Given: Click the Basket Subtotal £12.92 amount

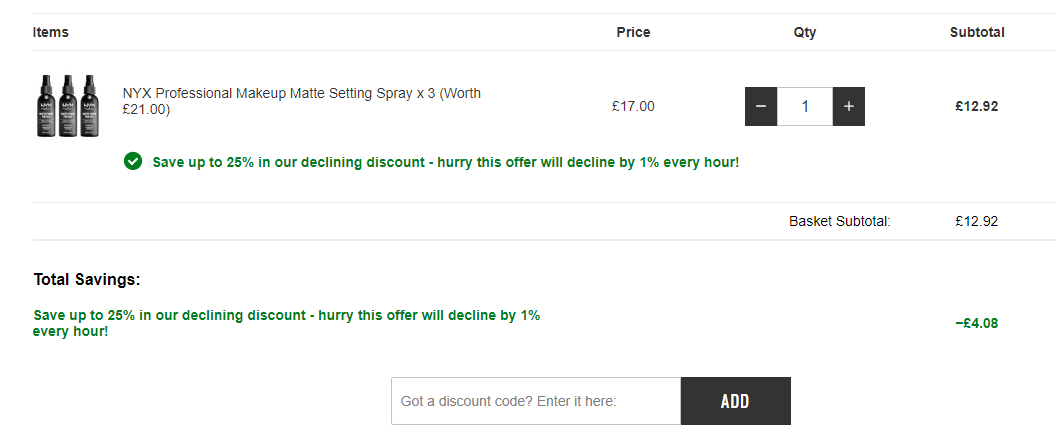Looking at the screenshot, I should (977, 221).
